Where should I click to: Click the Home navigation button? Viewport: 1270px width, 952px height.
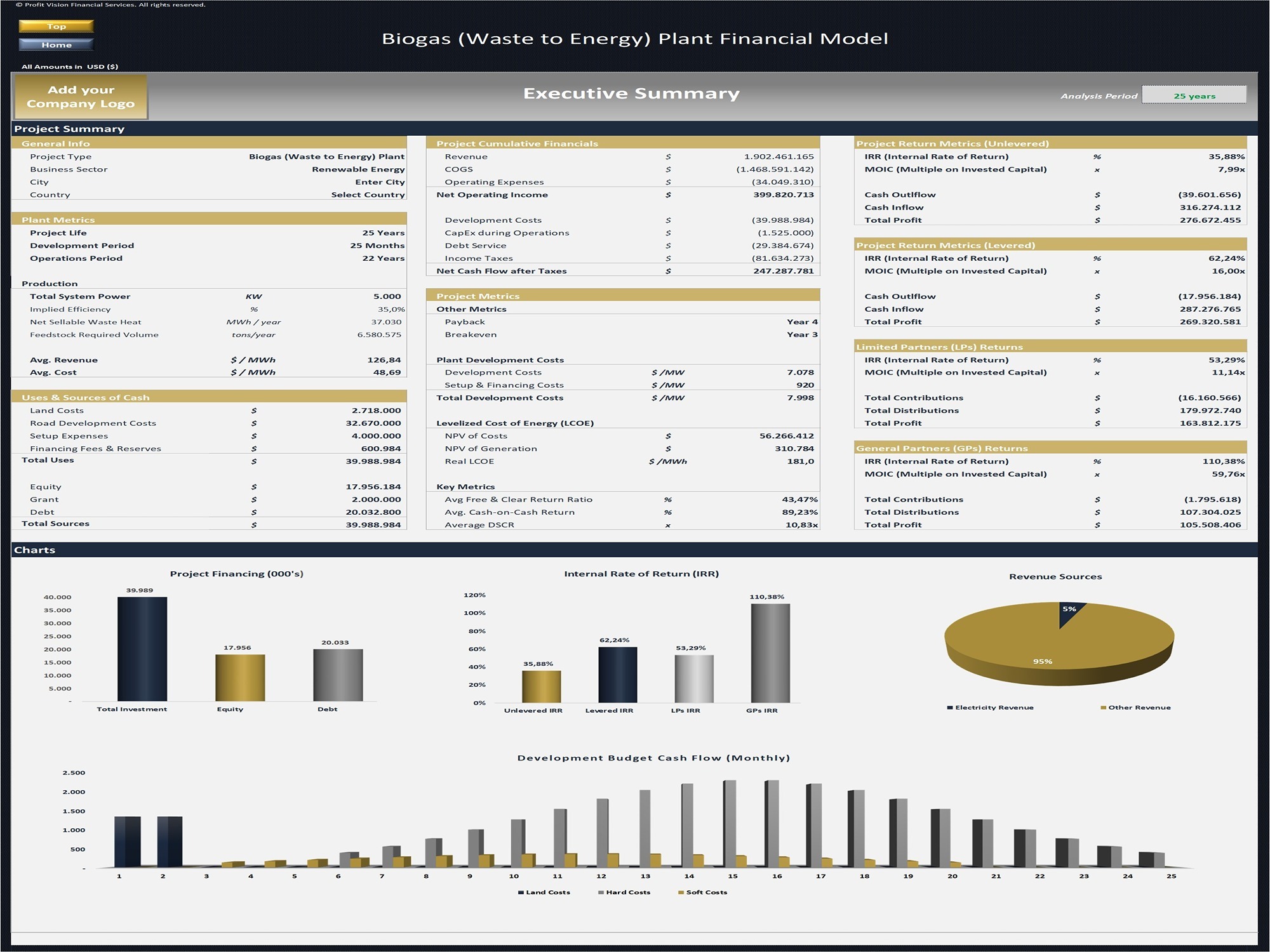click(57, 44)
